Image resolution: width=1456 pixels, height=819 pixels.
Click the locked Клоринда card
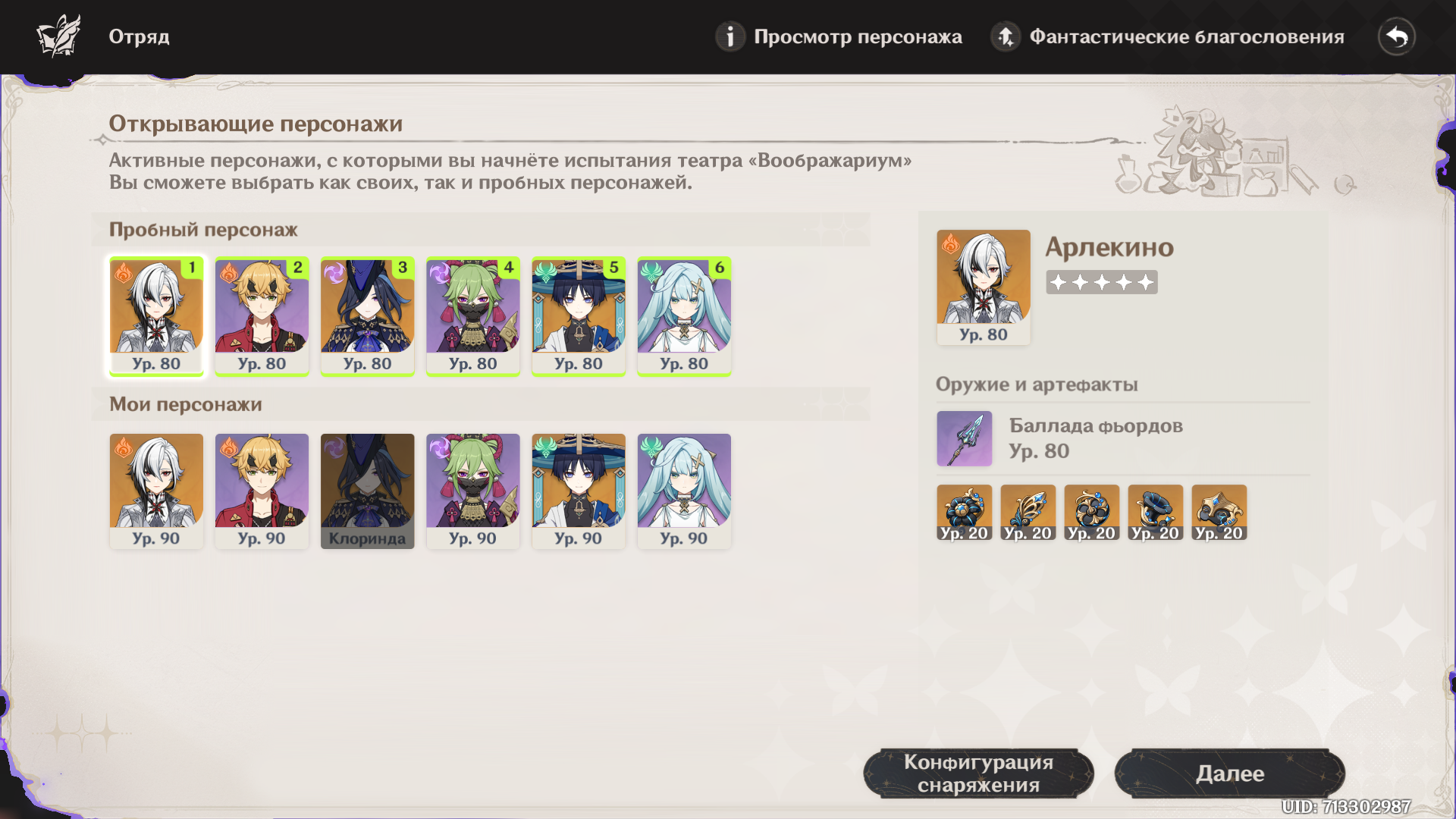[367, 491]
